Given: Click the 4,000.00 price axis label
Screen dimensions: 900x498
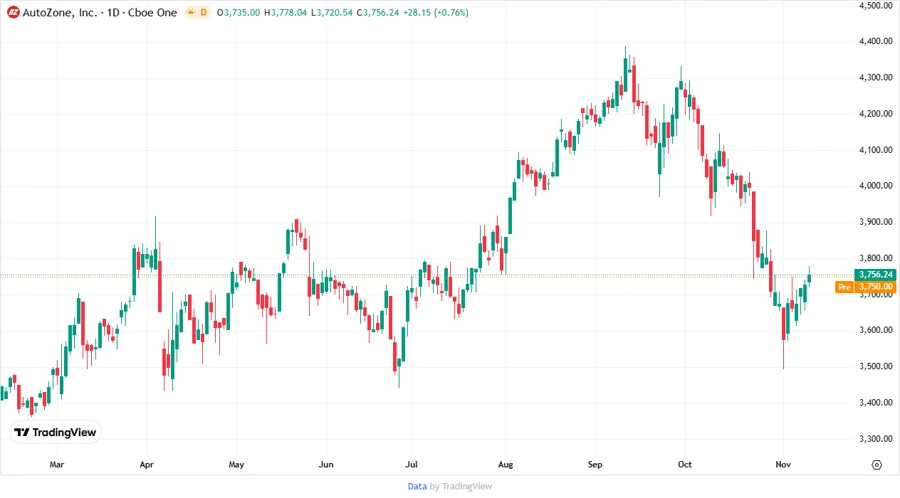Looking at the screenshot, I should tap(876, 186).
